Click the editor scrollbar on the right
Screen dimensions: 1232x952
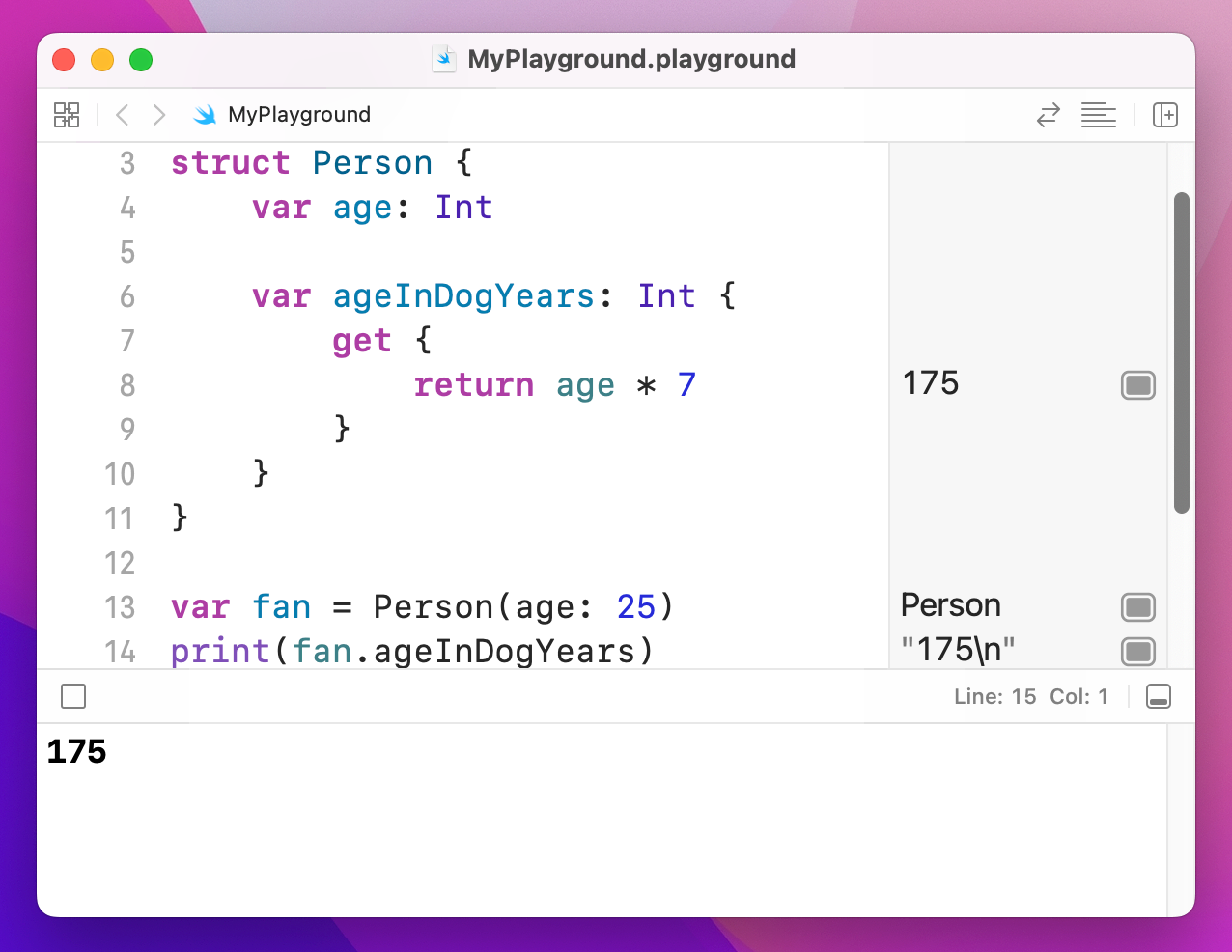(1179, 348)
